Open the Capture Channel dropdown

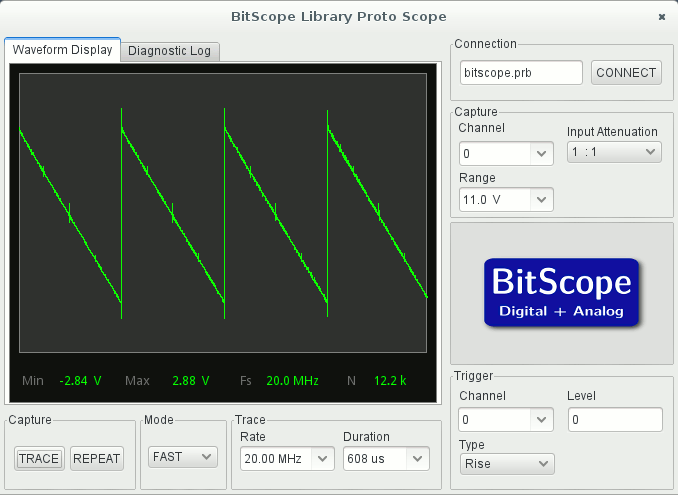pyautogui.click(x=506, y=153)
